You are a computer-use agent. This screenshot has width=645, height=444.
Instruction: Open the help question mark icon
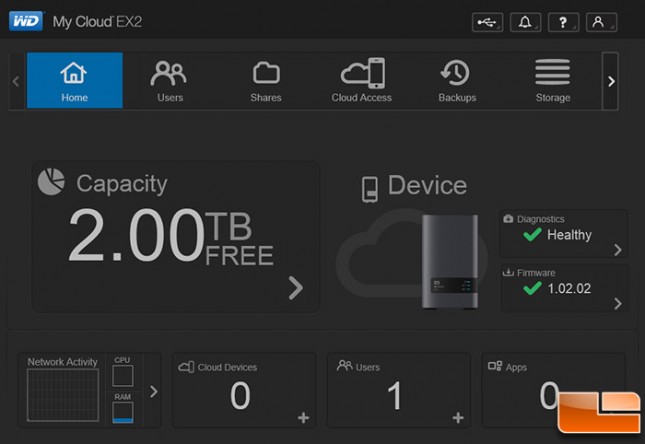tap(564, 22)
